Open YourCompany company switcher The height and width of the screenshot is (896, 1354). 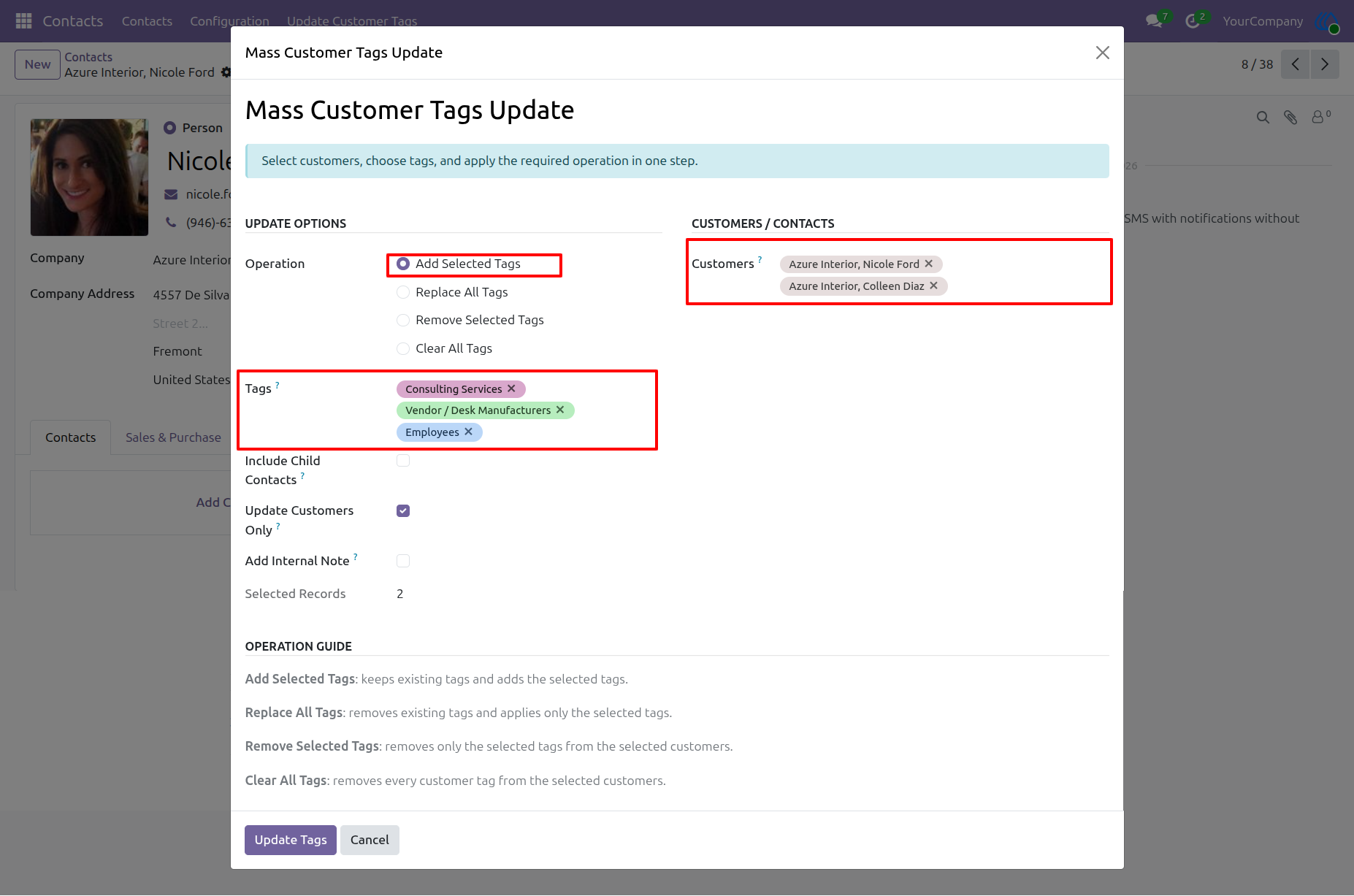pyautogui.click(x=1263, y=21)
